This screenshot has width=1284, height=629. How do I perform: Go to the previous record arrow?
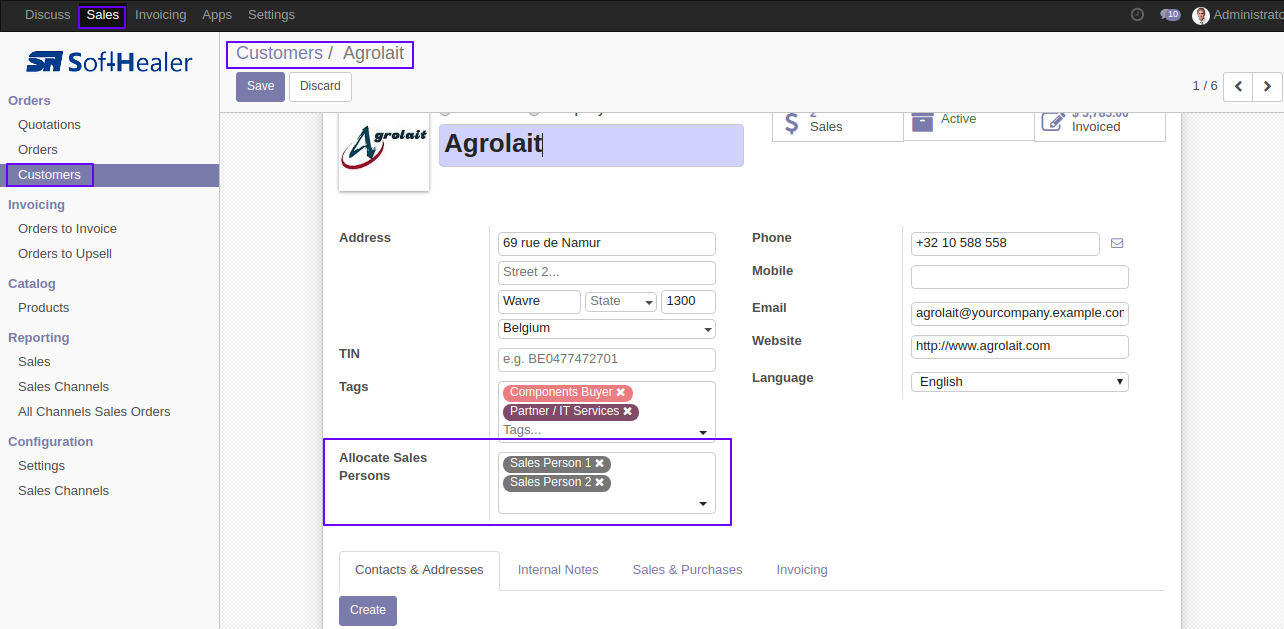pyautogui.click(x=1238, y=86)
